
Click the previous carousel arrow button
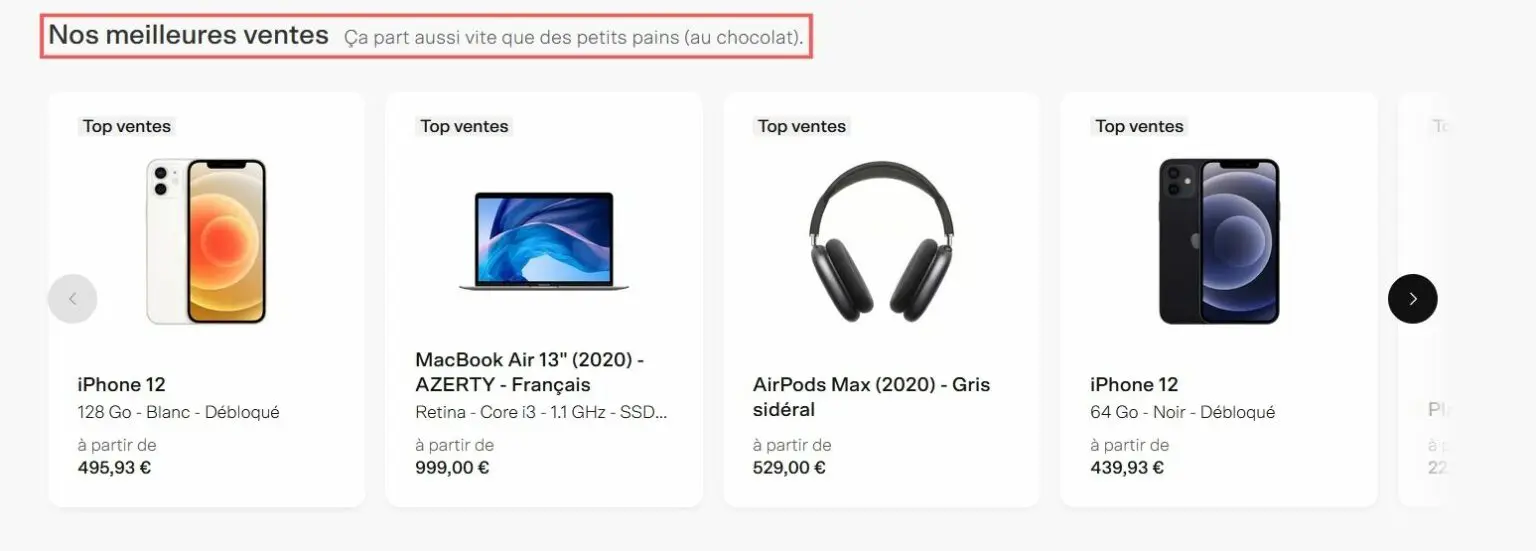(73, 298)
